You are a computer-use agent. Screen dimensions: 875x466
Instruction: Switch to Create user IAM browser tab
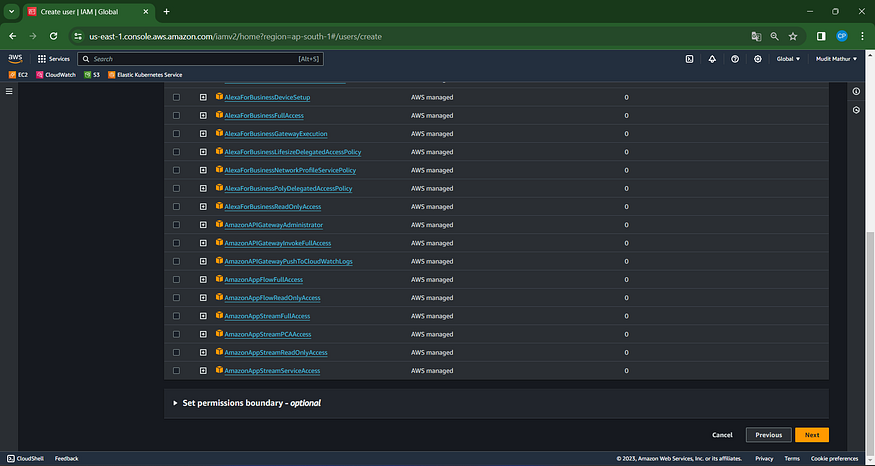[88, 12]
